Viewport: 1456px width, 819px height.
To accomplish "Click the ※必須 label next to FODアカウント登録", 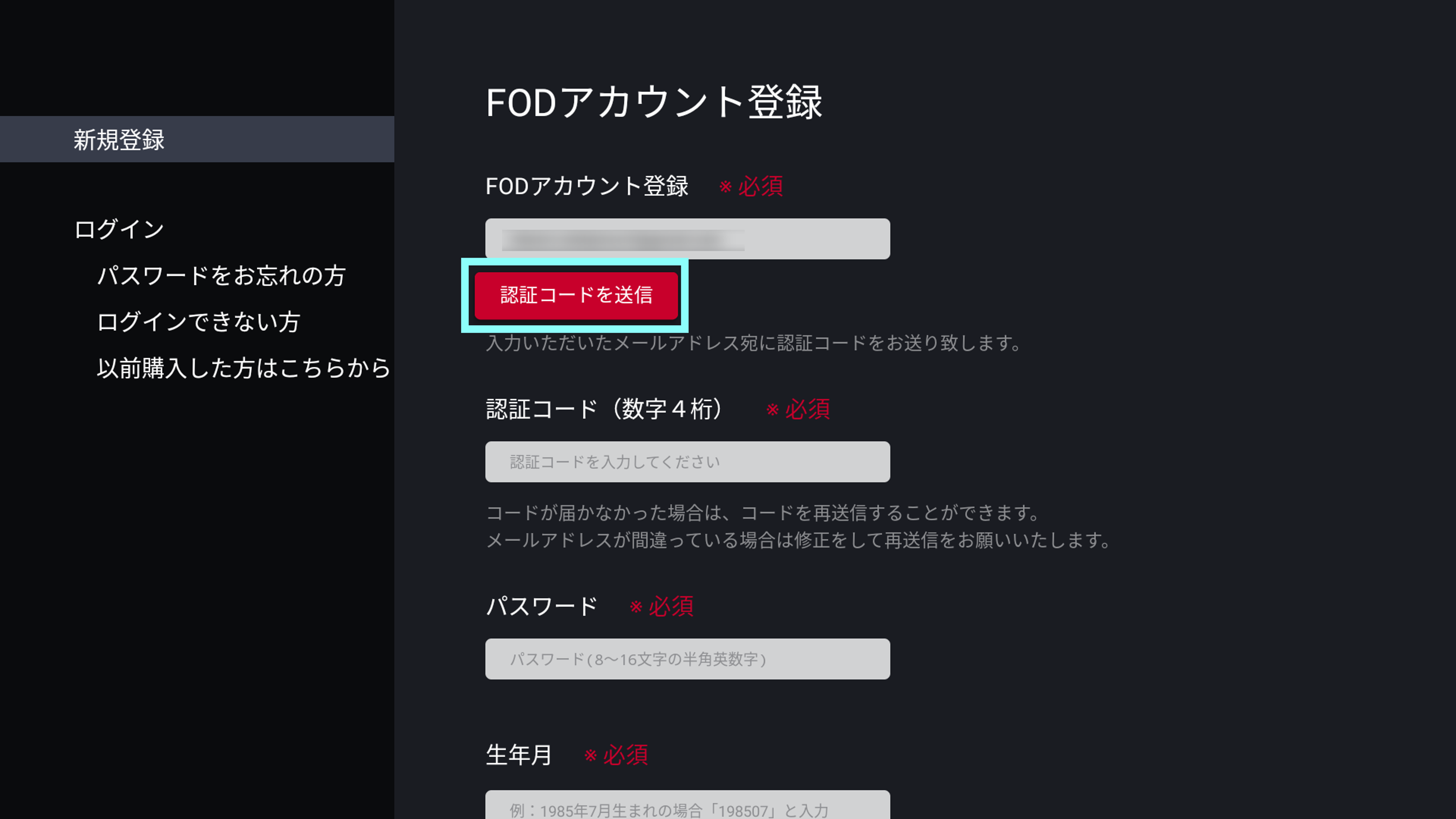I will point(751,187).
